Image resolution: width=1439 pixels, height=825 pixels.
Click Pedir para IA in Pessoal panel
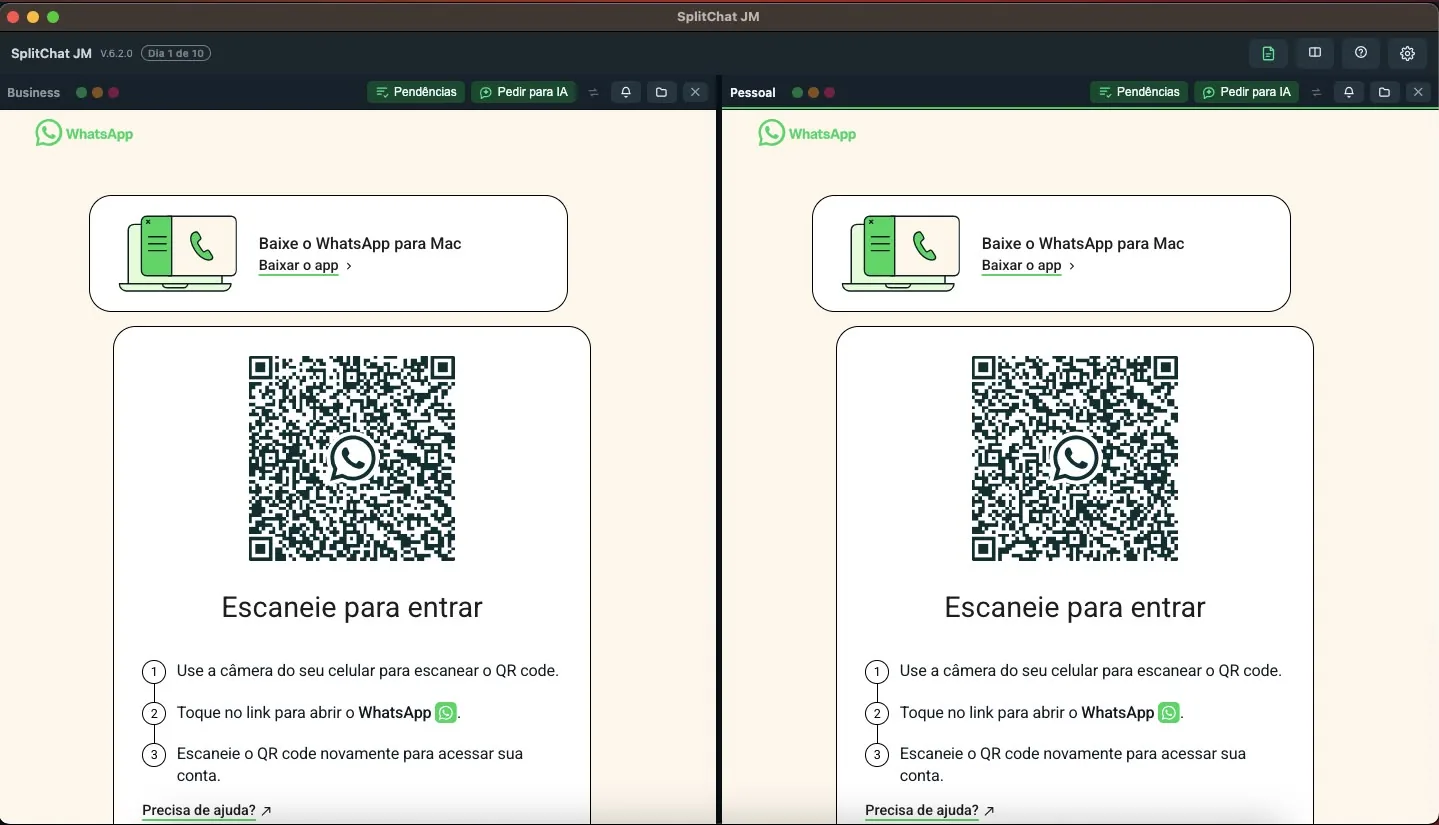[x=1246, y=92]
